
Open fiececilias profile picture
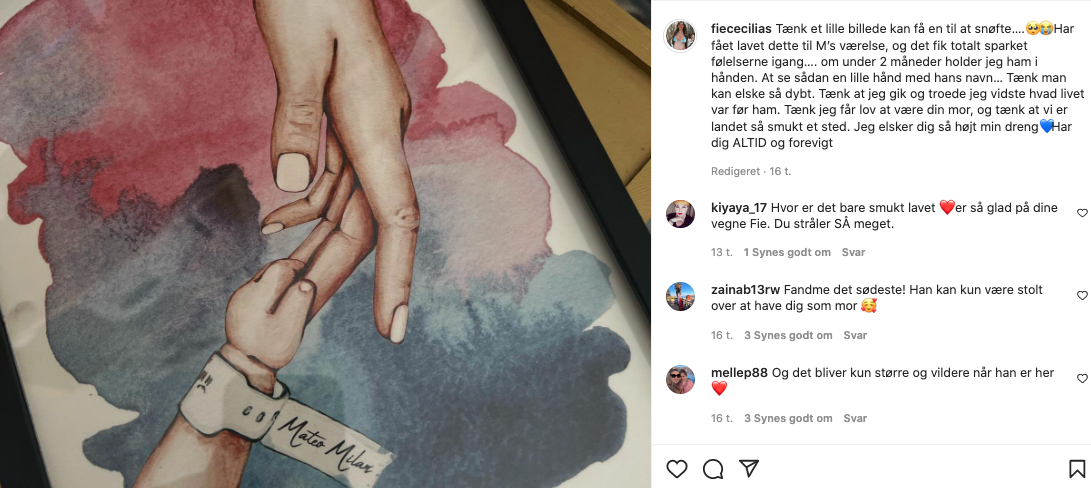click(x=680, y=36)
